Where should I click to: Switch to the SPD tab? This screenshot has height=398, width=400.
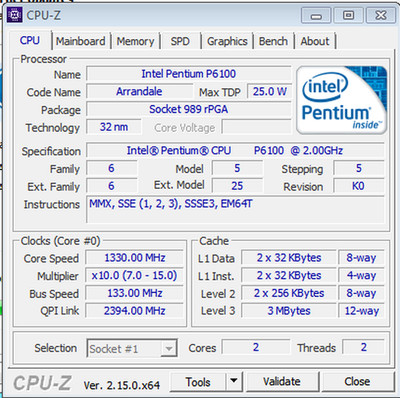(180, 41)
